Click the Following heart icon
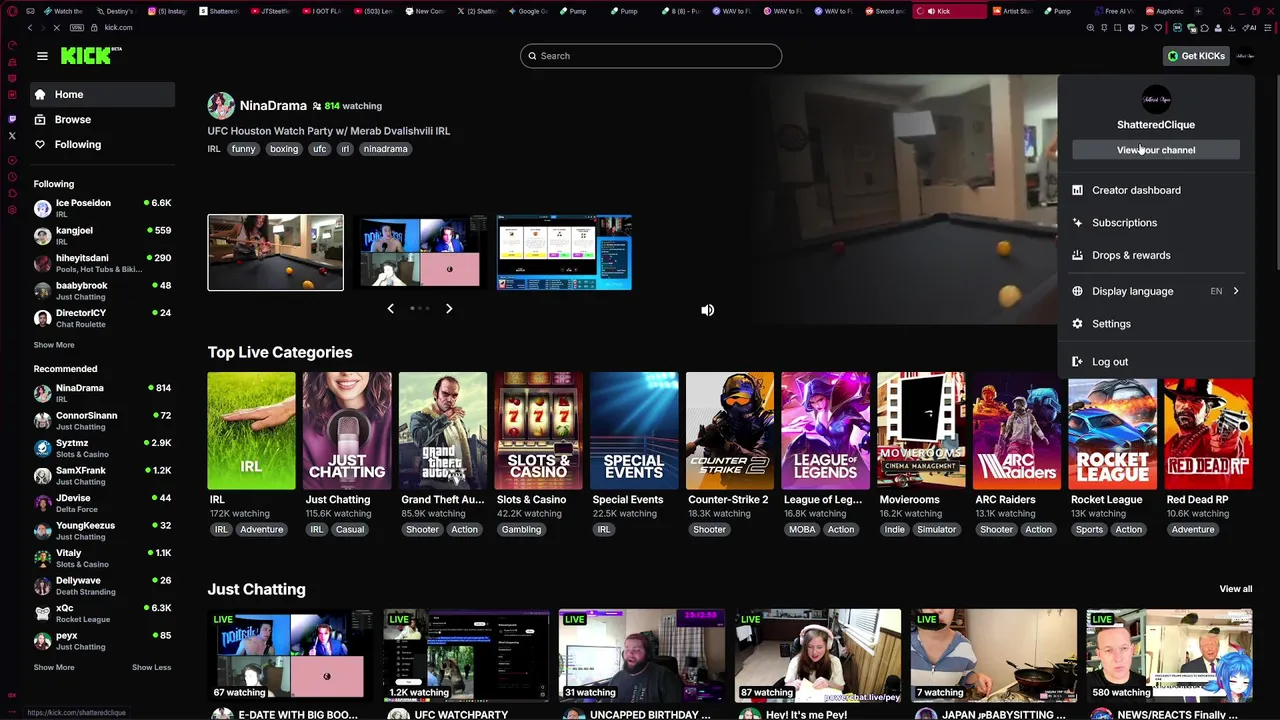The image size is (1280, 720). point(40,144)
